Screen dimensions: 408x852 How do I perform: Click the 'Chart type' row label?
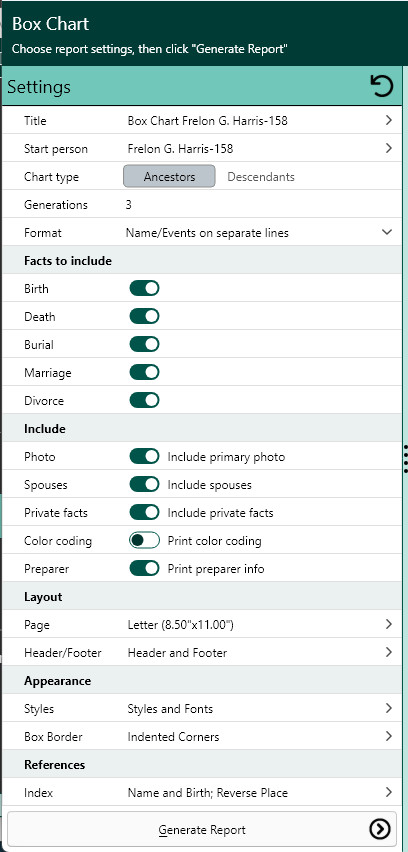click(52, 177)
